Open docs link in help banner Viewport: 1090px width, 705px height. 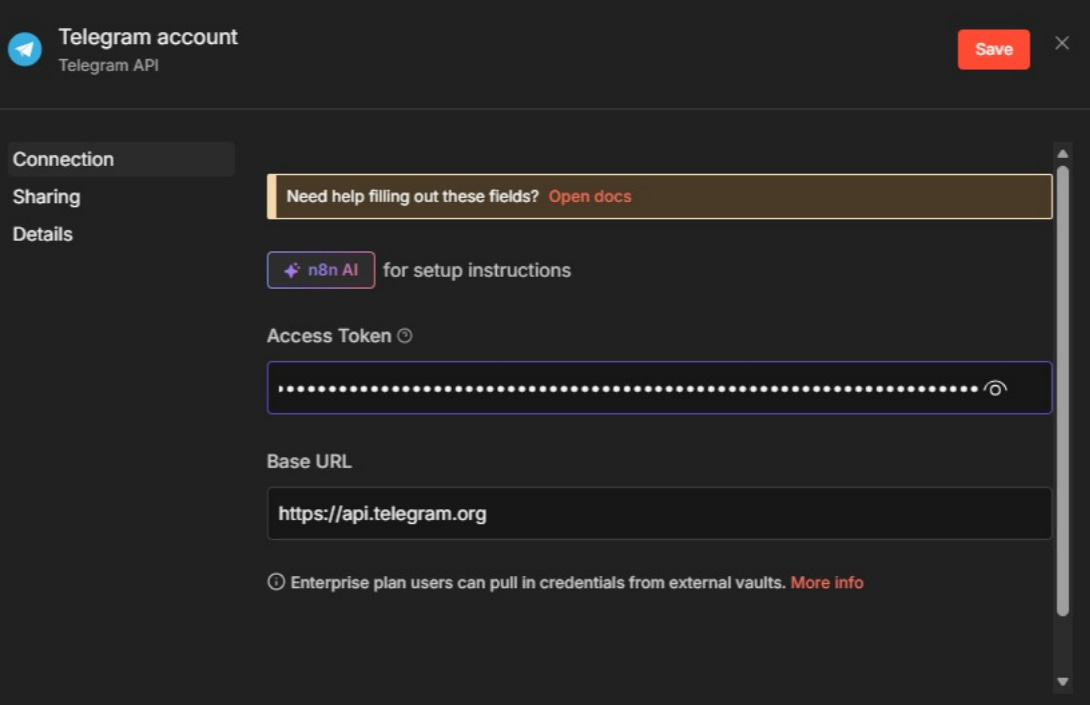coord(589,197)
